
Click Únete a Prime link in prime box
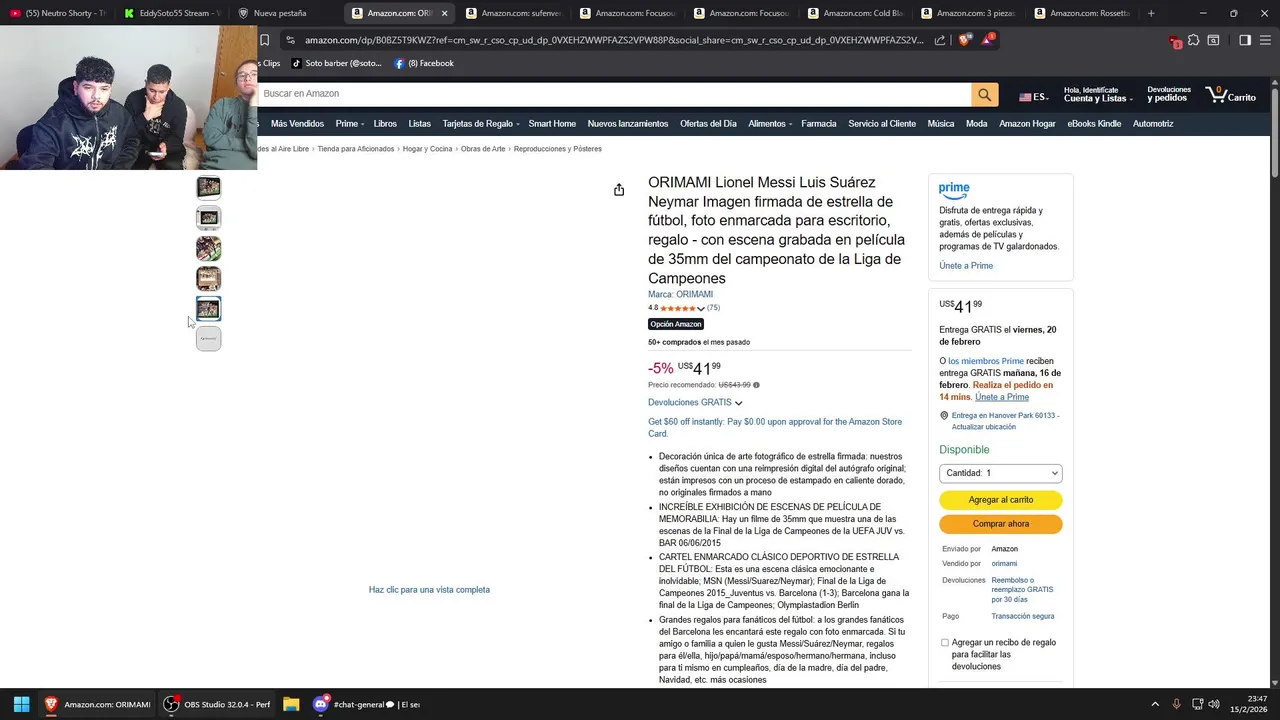pos(966,266)
